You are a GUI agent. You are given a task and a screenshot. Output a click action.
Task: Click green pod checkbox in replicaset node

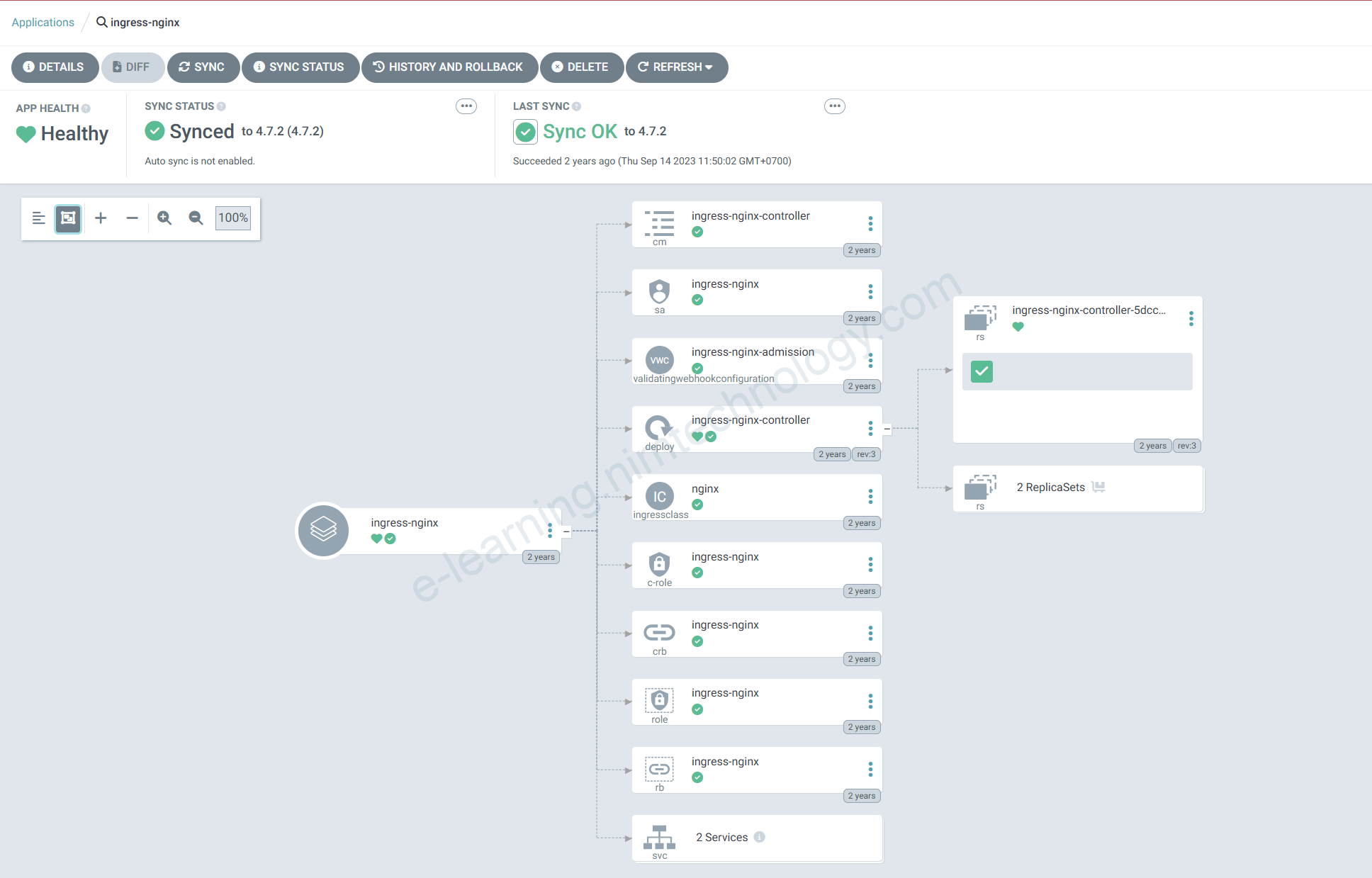pos(982,371)
